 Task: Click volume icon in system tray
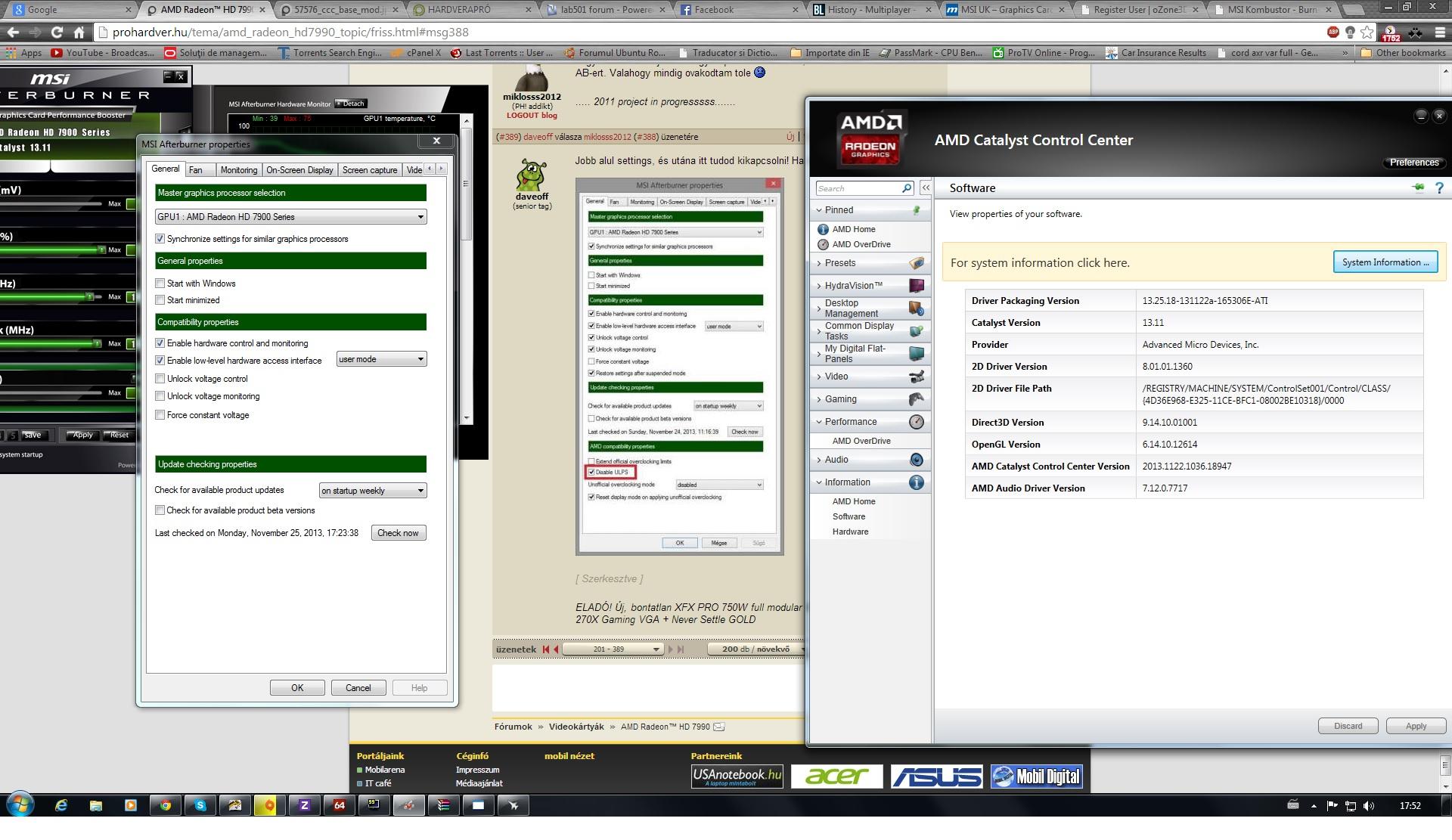(x=1368, y=806)
